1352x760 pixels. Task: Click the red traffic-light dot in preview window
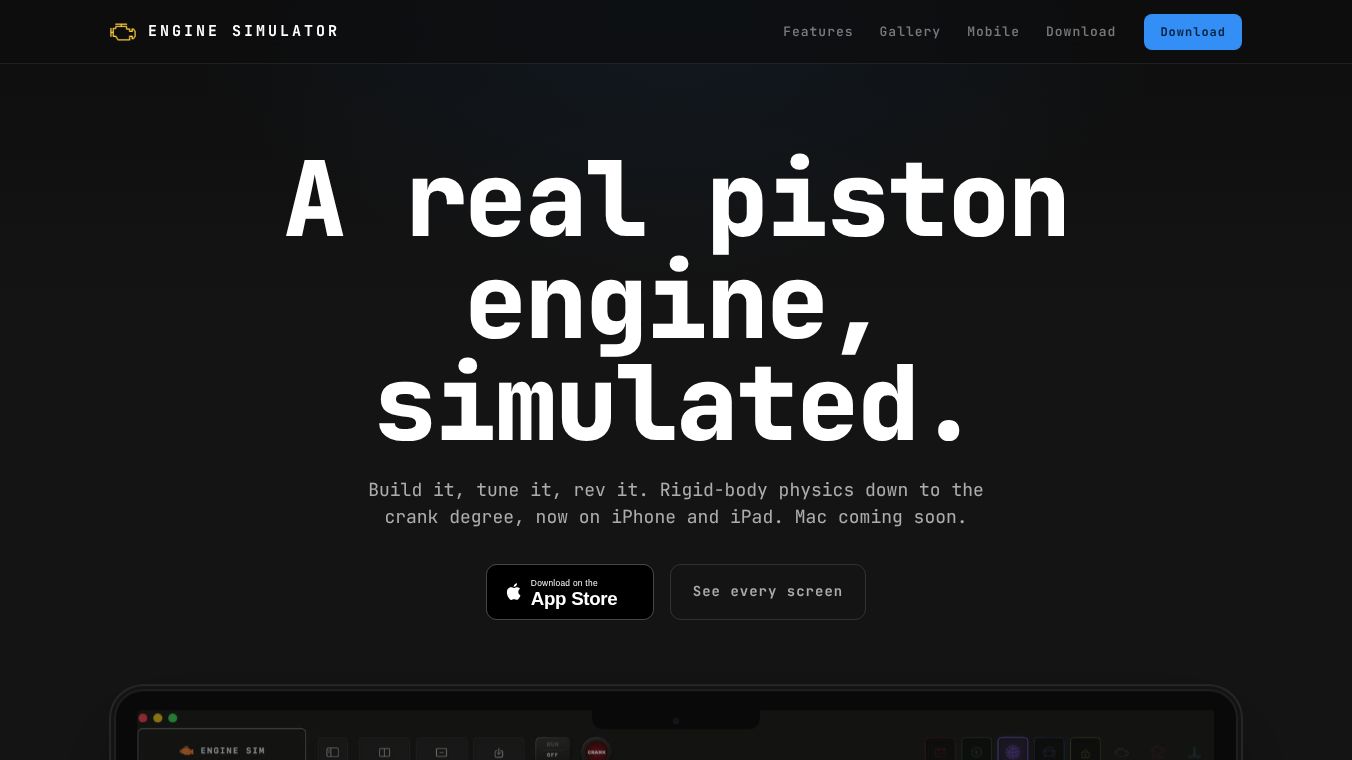(143, 718)
